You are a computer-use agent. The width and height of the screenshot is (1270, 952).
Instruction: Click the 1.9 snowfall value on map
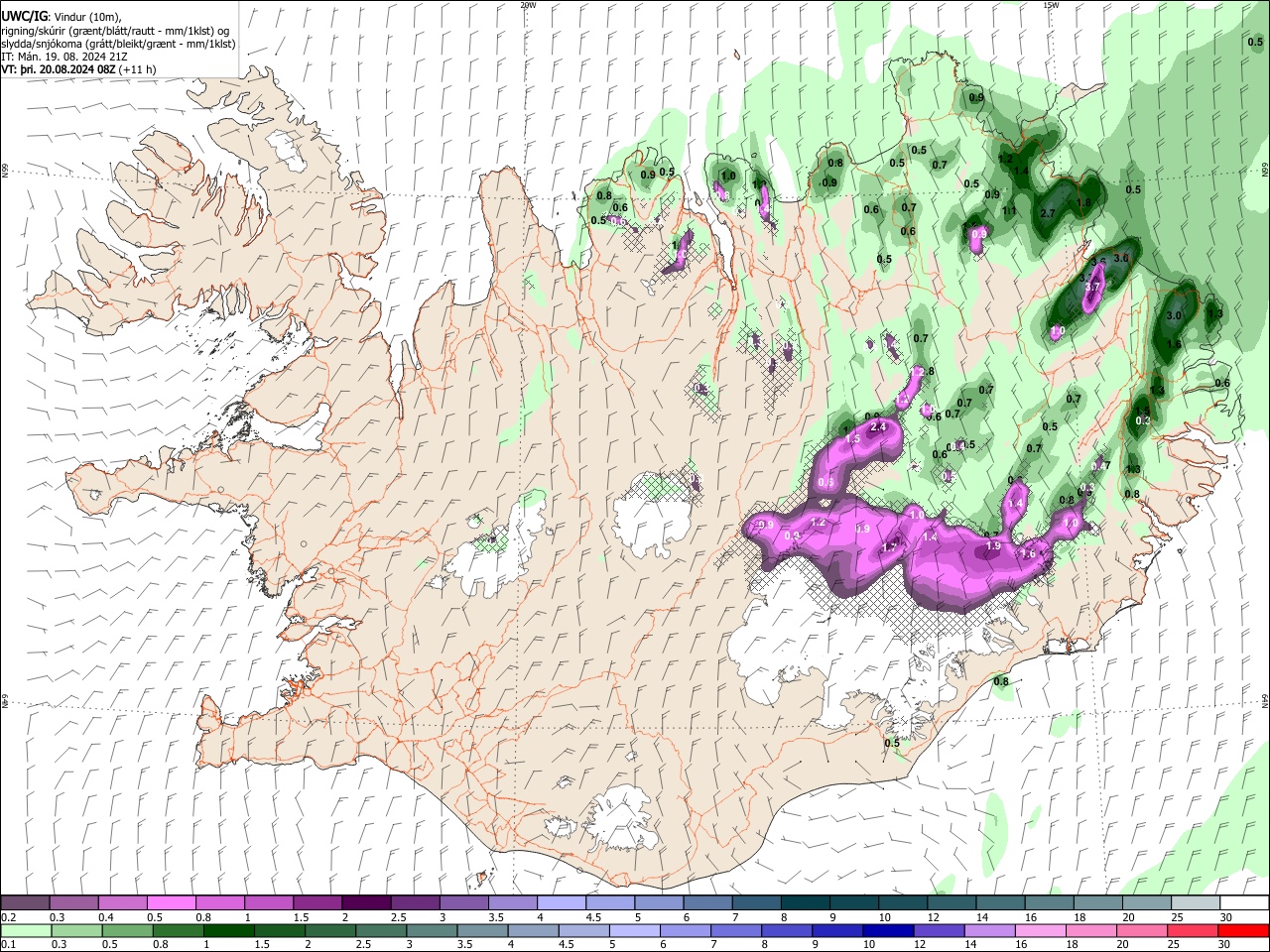click(993, 545)
